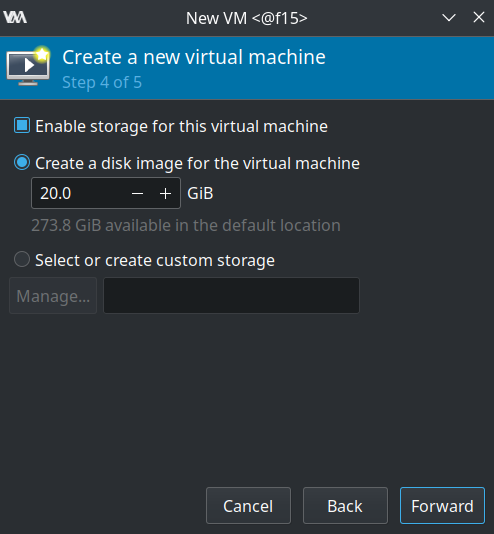This screenshot has height=534, width=494.
Task: Click the Virtual Machine Manager logo in title bar
Action: coord(15,17)
